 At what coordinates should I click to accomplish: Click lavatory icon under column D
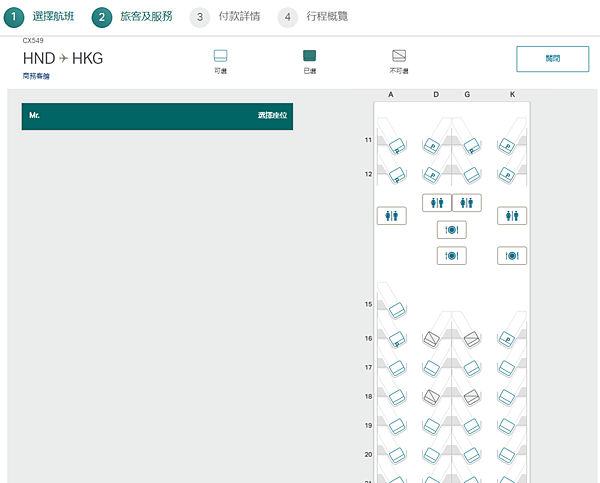click(437, 203)
